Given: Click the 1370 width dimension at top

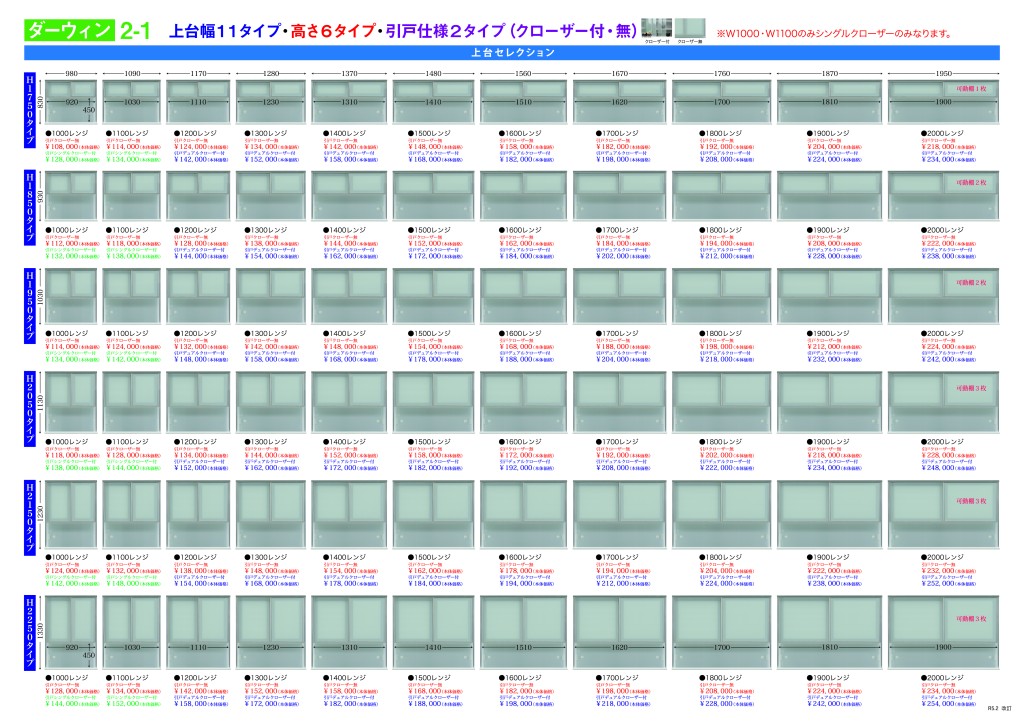Looking at the screenshot, I should (x=349, y=74).
